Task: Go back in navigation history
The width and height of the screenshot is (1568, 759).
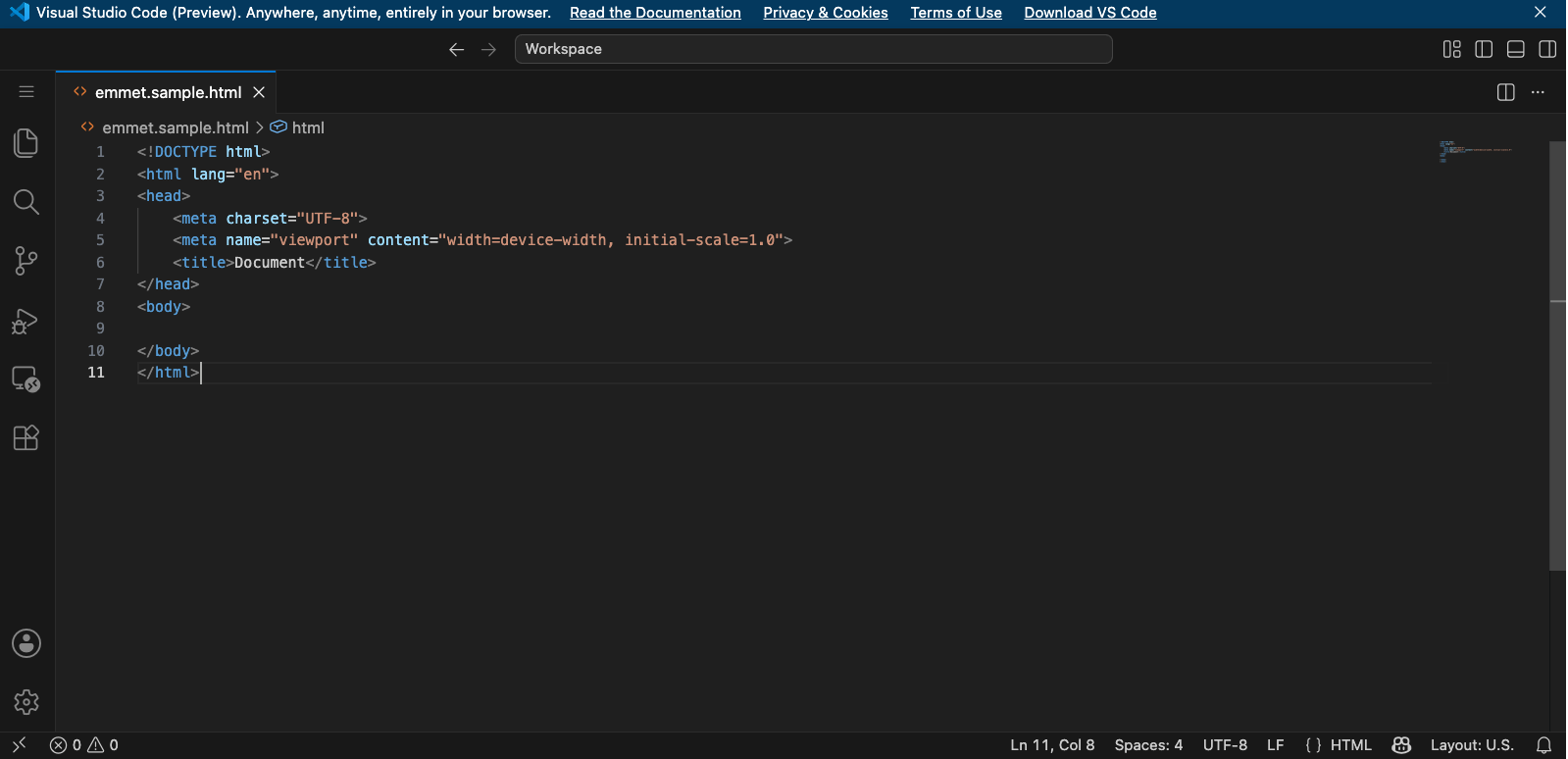Action: 456,49
